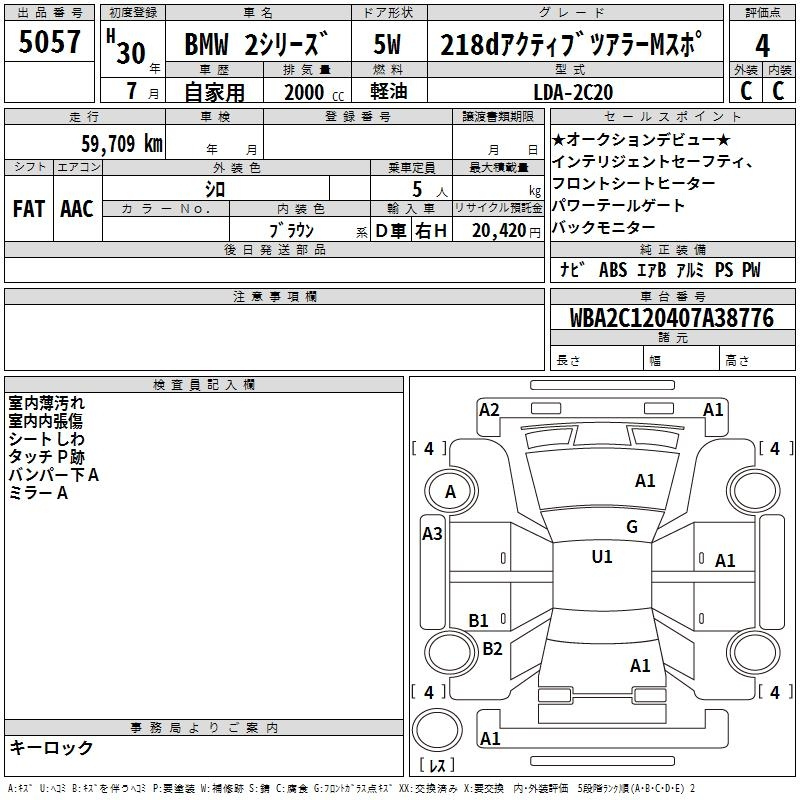This screenshot has width=800, height=800.
Task: Click the mileage 59,709 km
Action: pos(122,144)
